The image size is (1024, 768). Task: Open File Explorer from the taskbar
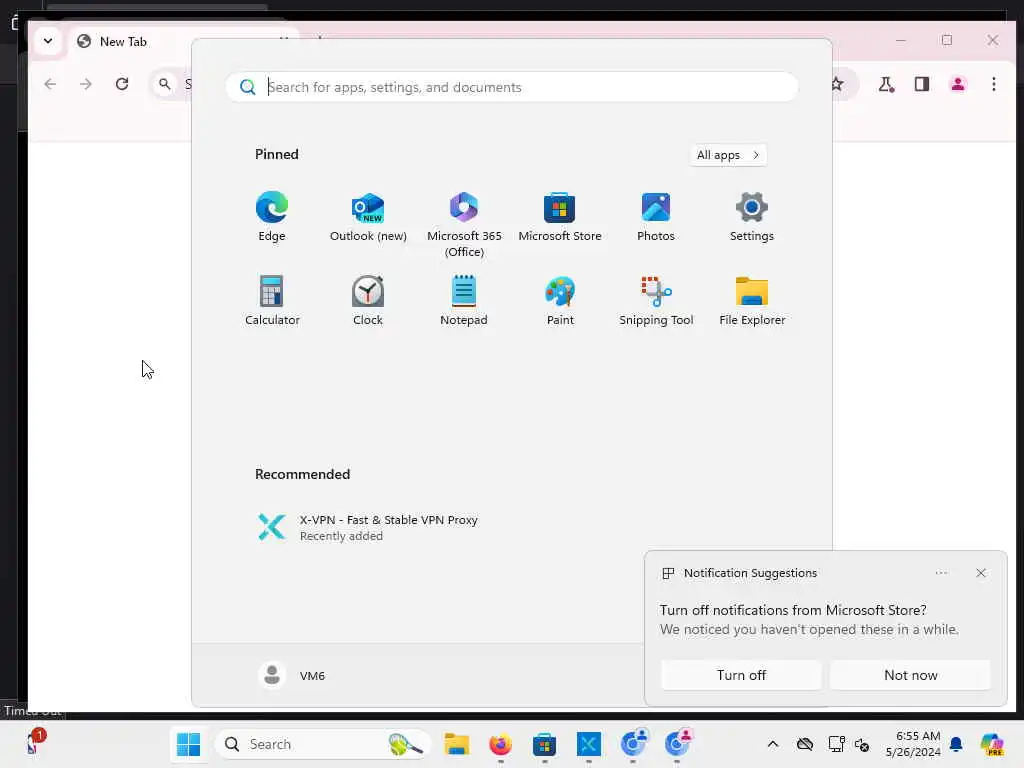[456, 744]
